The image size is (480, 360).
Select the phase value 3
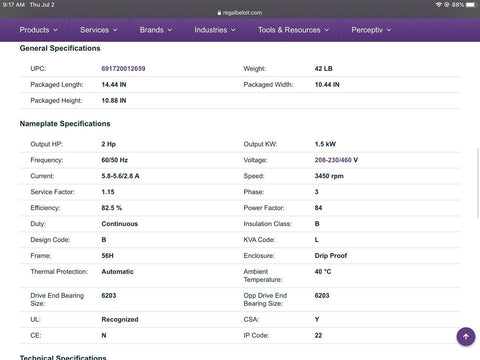pos(317,192)
